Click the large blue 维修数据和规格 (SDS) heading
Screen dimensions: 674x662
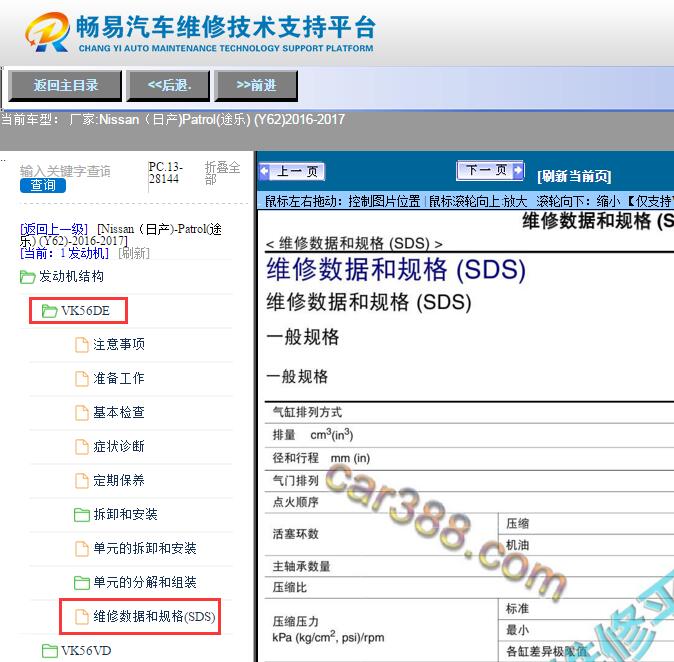[x=396, y=270]
